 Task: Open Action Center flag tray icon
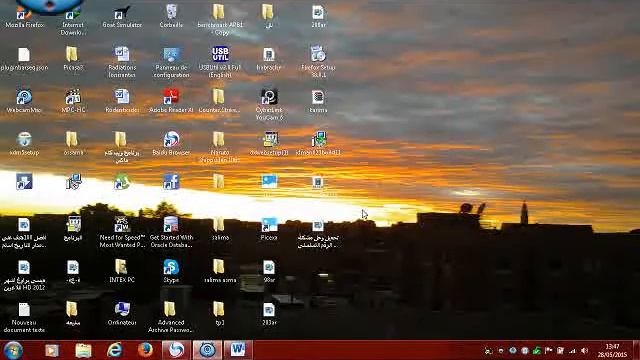pos(548,351)
